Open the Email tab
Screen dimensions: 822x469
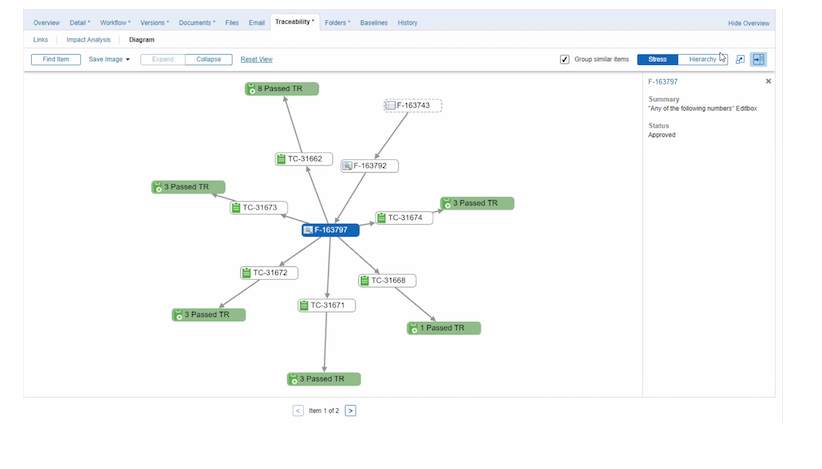[256, 23]
